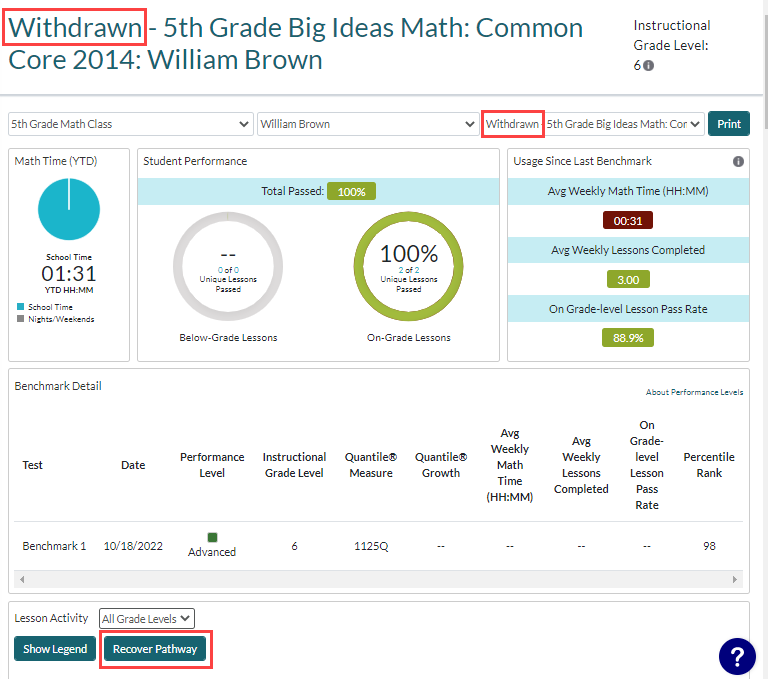The image size is (768, 679).
Task: Click the Benchmark Detail section heading
Action: click(x=58, y=386)
